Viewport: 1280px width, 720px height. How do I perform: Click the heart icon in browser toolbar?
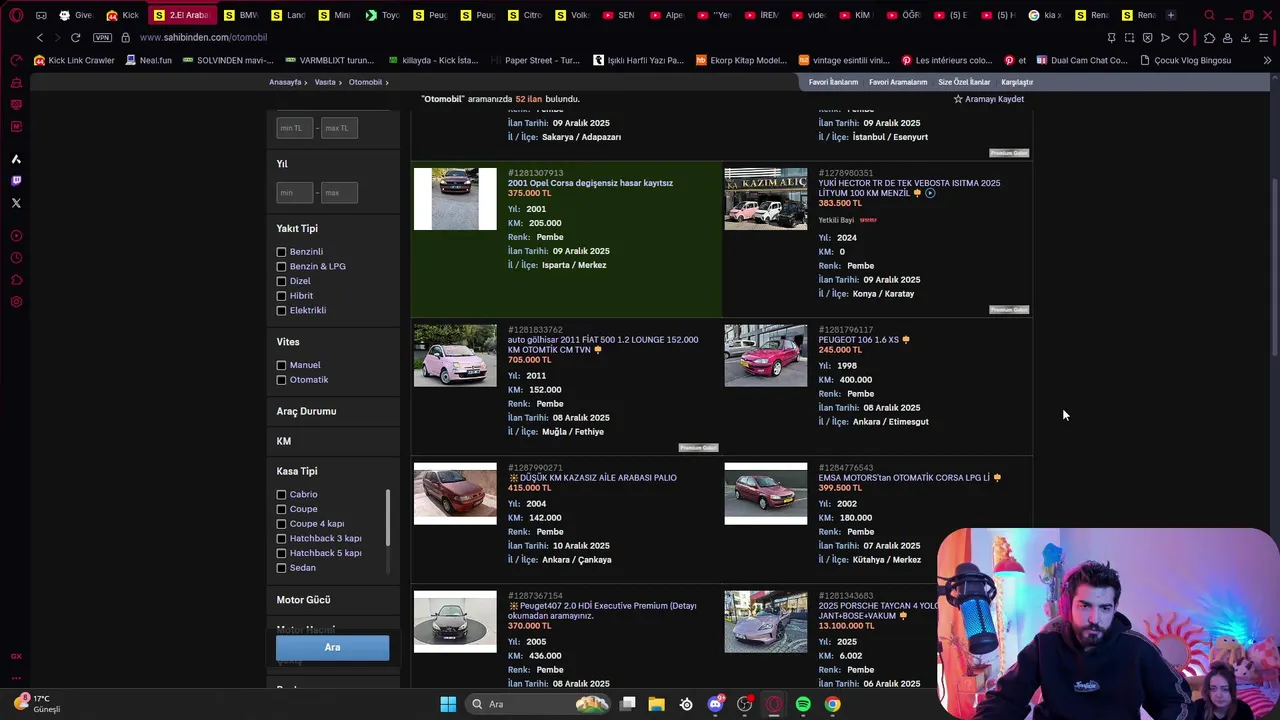(1183, 37)
